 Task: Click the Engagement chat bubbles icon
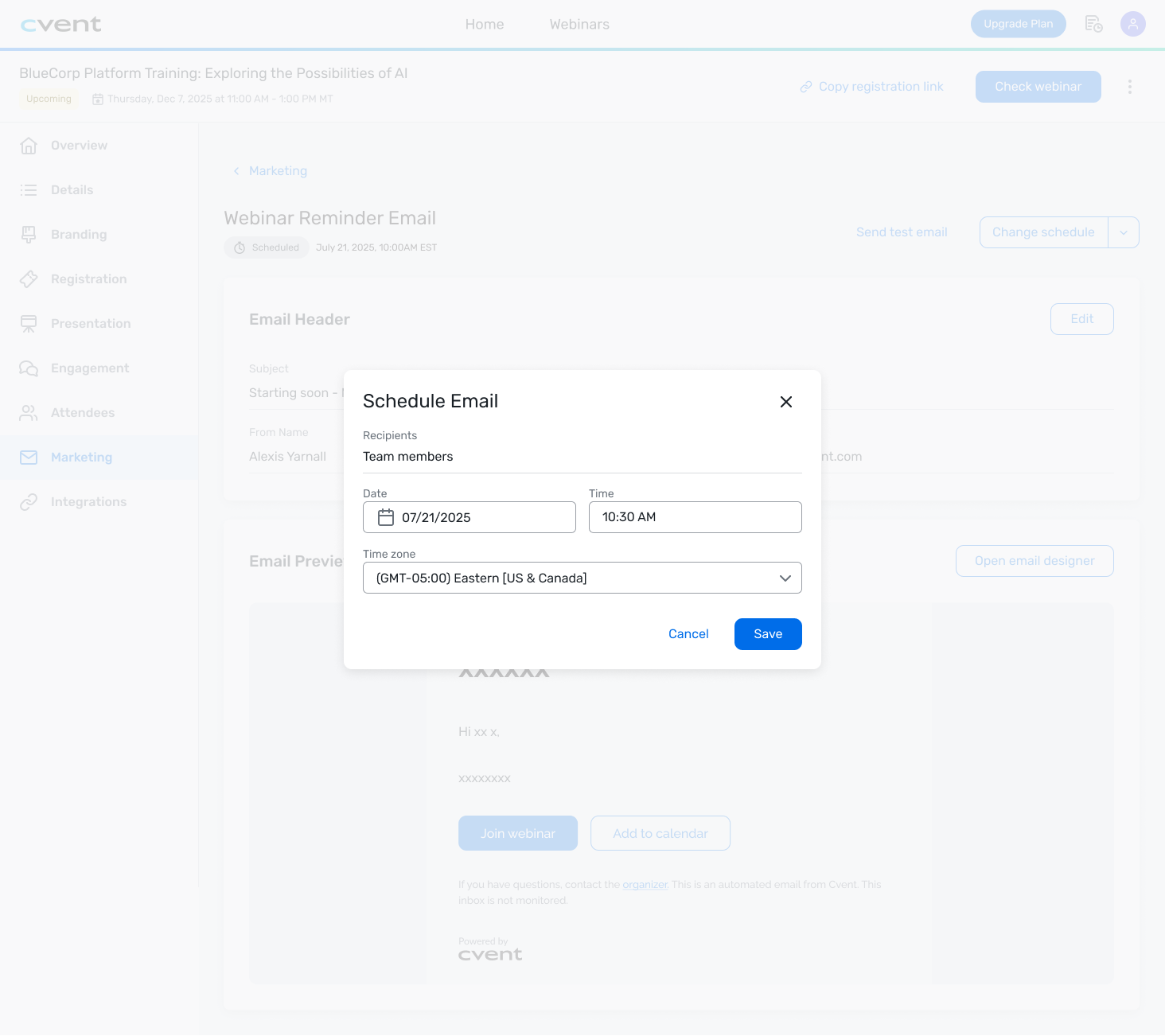pos(29,368)
